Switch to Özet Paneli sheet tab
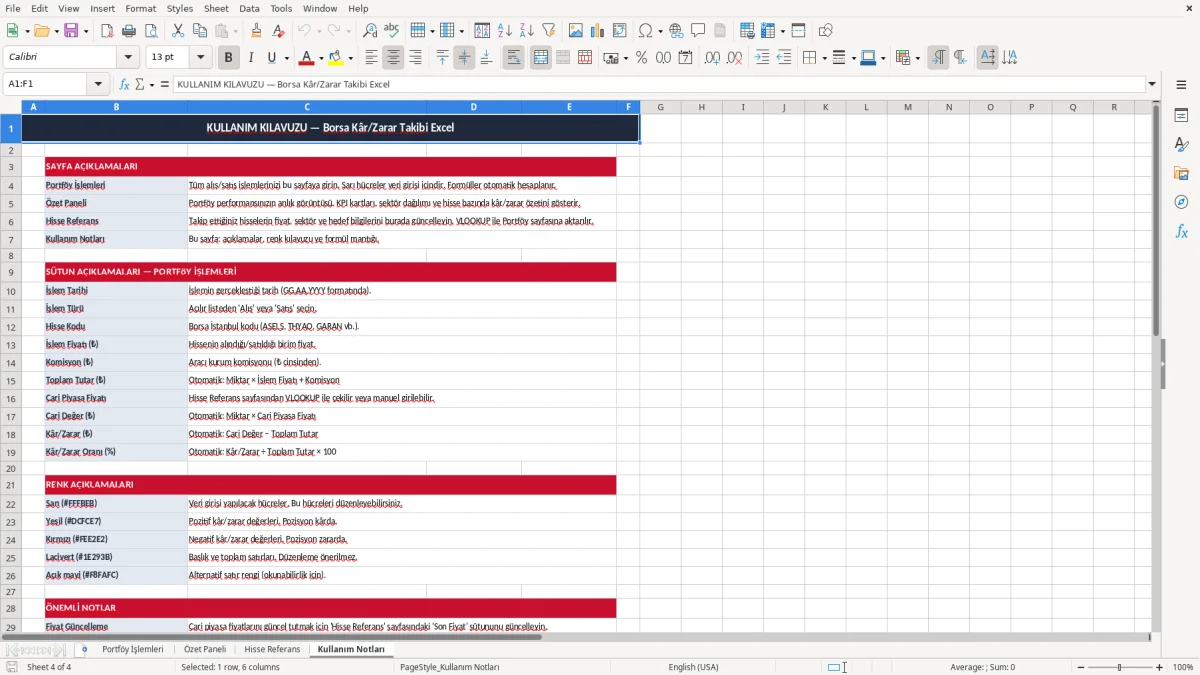 (x=205, y=649)
